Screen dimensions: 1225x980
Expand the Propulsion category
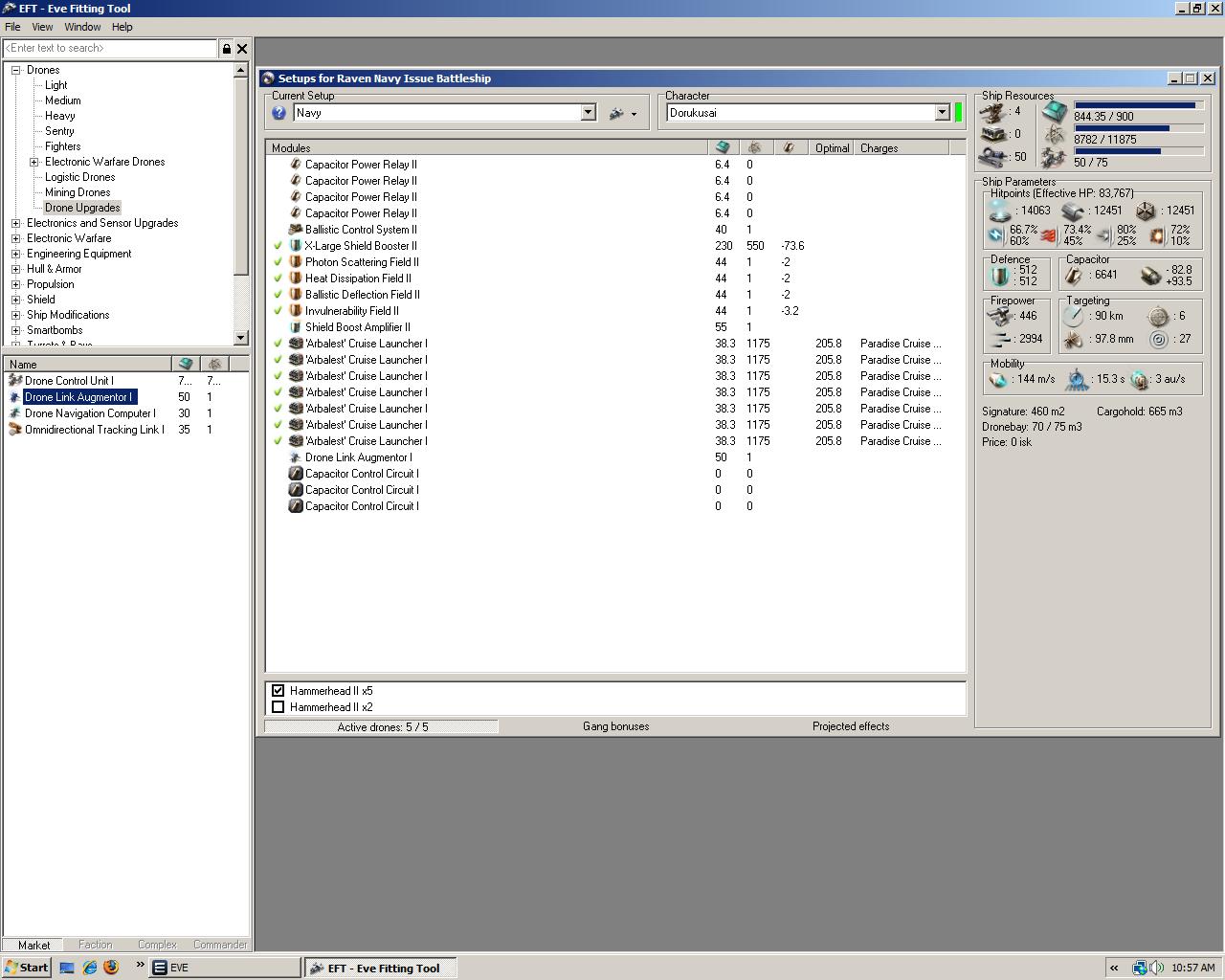(x=15, y=284)
